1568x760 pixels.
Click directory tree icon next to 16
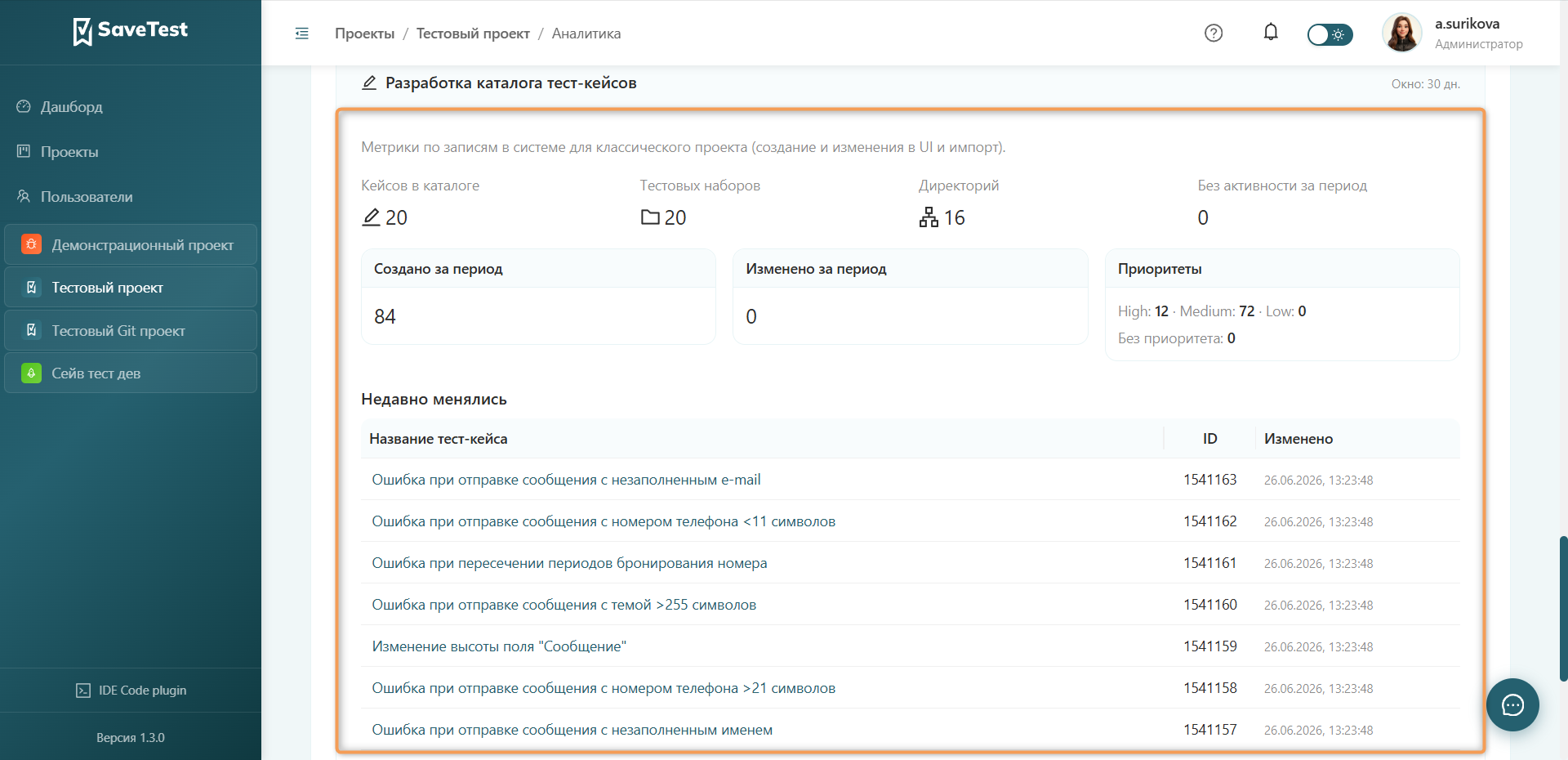[x=929, y=217]
